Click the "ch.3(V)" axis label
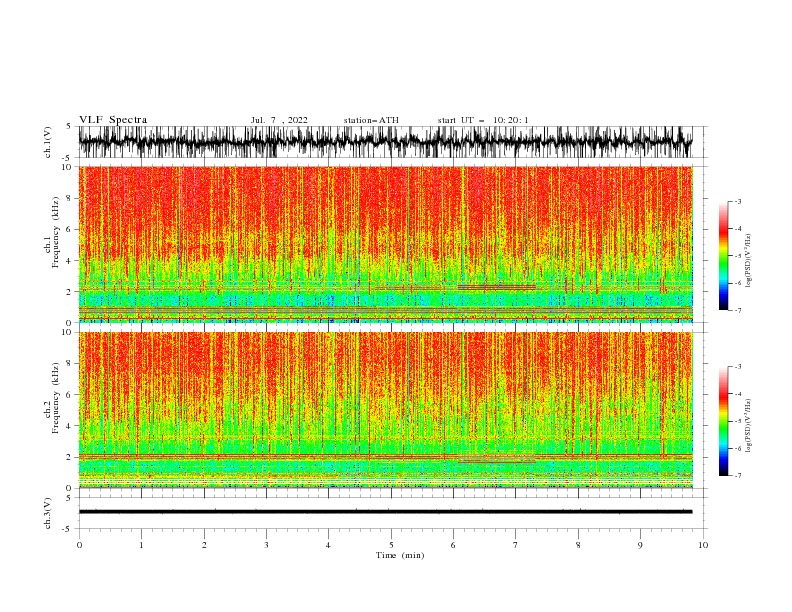 click(48, 513)
